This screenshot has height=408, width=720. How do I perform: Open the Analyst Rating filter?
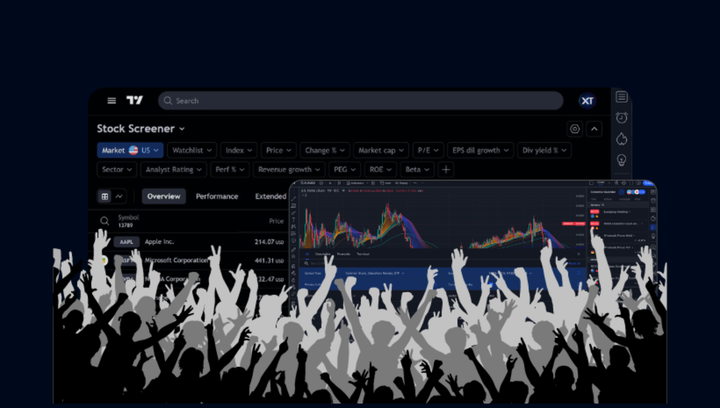pos(173,169)
